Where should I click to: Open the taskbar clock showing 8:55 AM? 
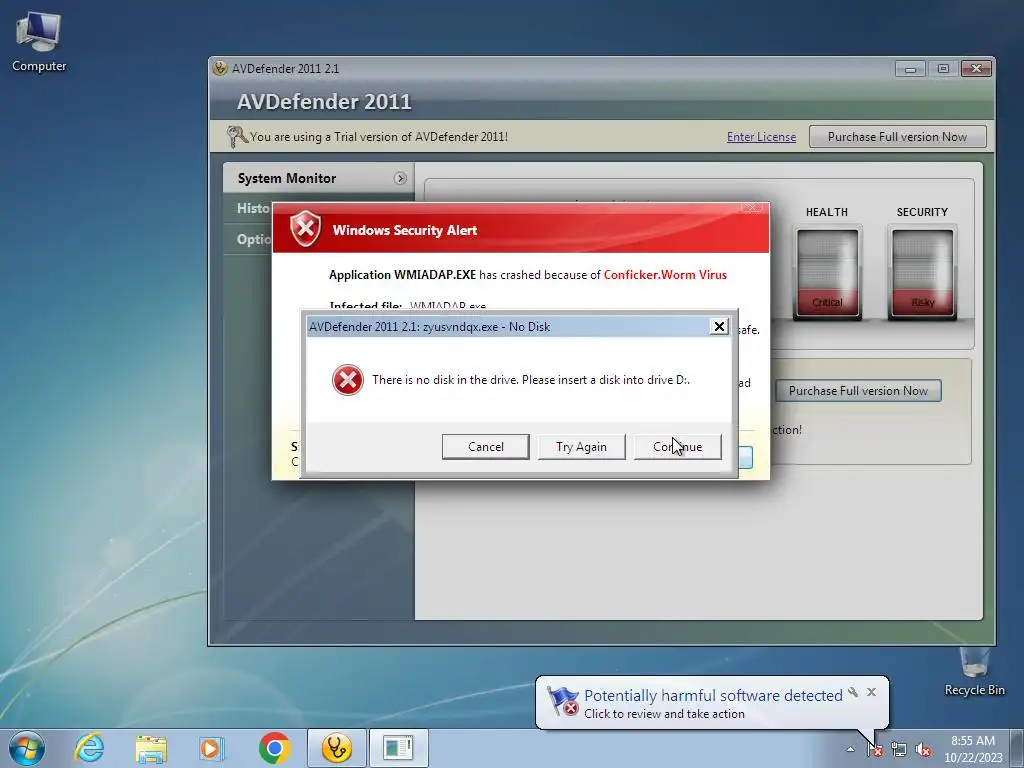click(973, 749)
